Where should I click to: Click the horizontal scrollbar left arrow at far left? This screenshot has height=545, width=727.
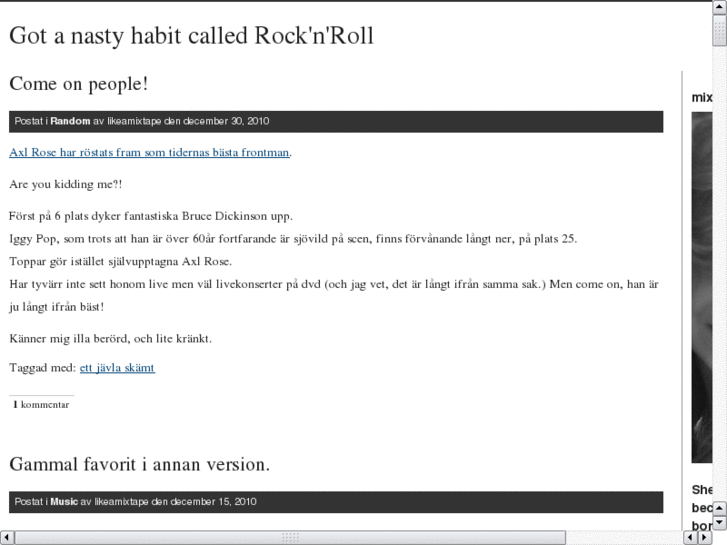(x=7, y=538)
